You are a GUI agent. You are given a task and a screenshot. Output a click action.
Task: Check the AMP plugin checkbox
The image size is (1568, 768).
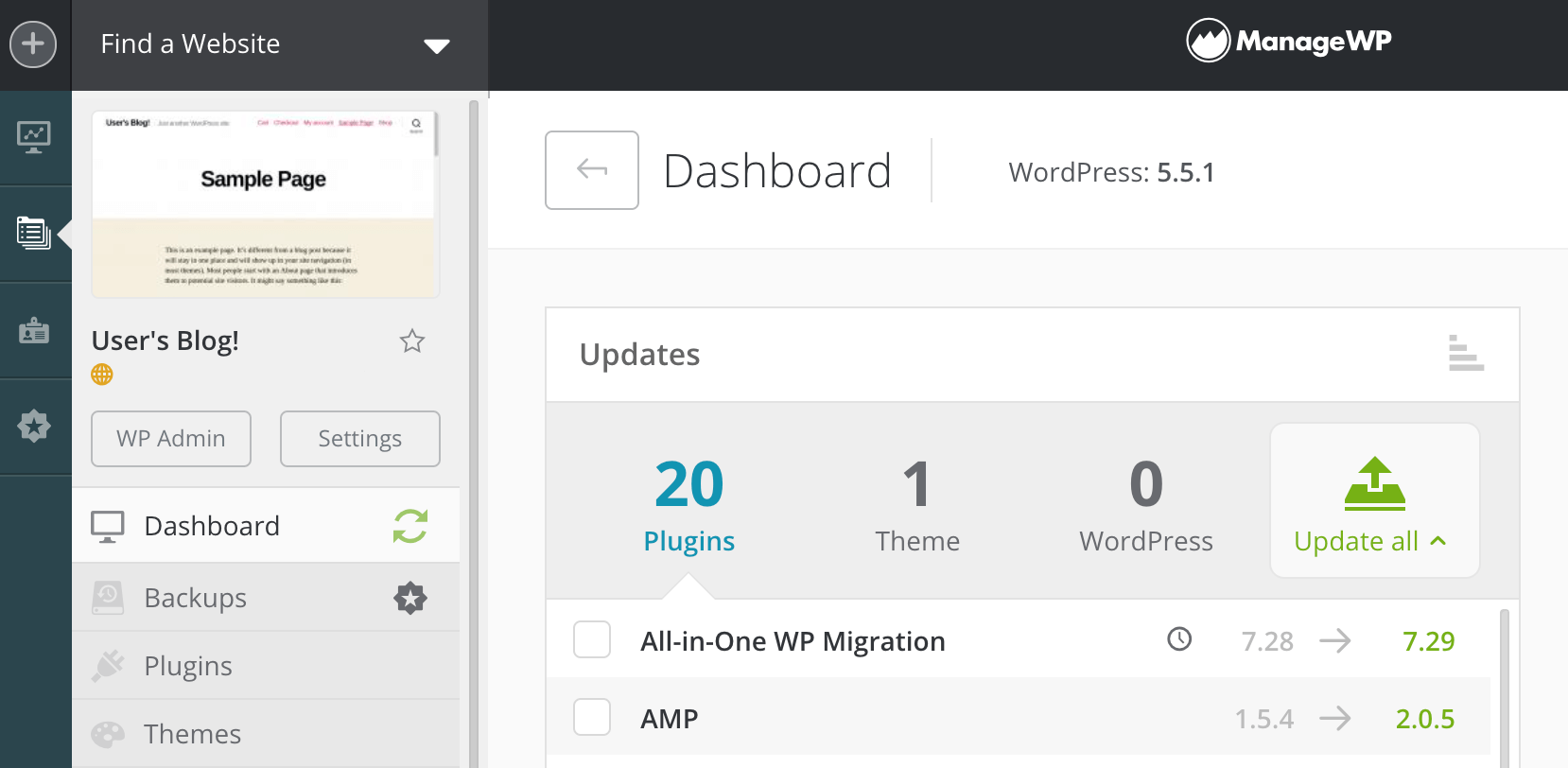pyautogui.click(x=592, y=717)
